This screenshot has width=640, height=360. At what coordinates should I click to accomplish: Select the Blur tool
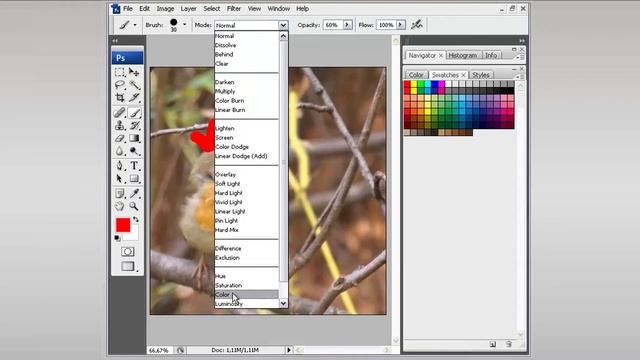tap(120, 151)
